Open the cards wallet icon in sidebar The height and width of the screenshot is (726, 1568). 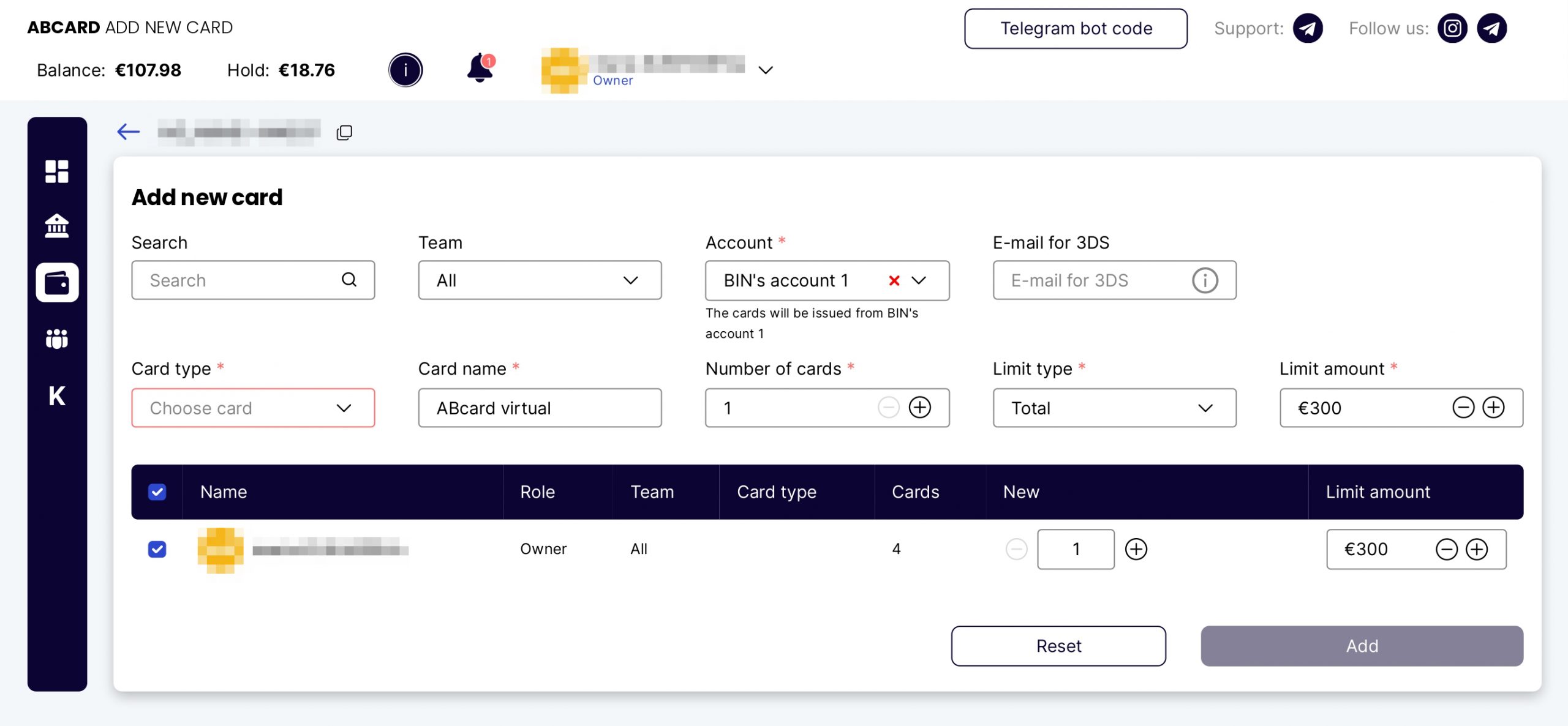click(57, 282)
